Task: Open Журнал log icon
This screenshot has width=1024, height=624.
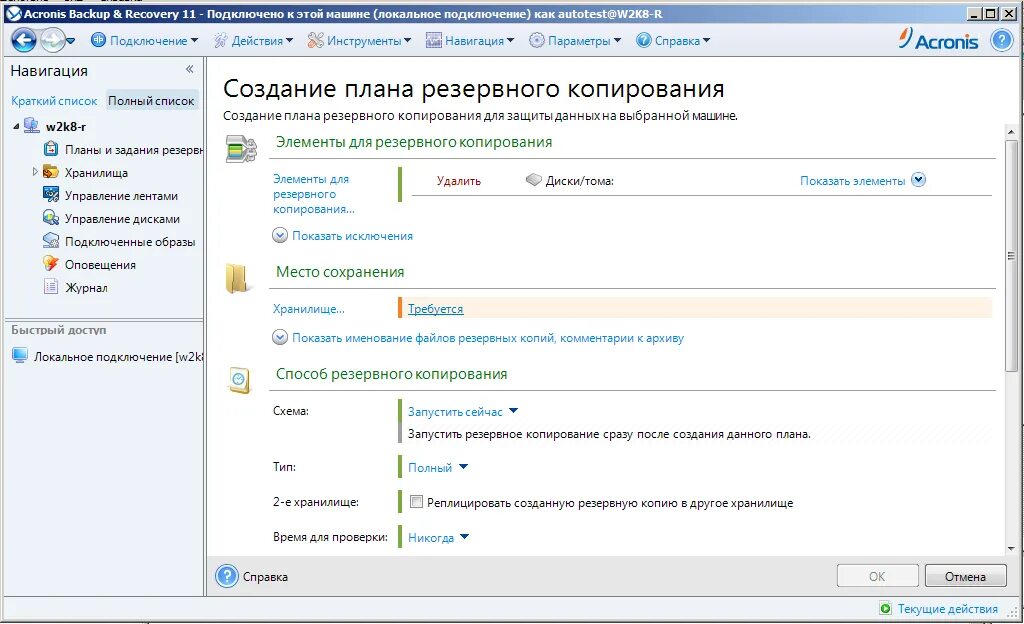Action: (x=50, y=287)
